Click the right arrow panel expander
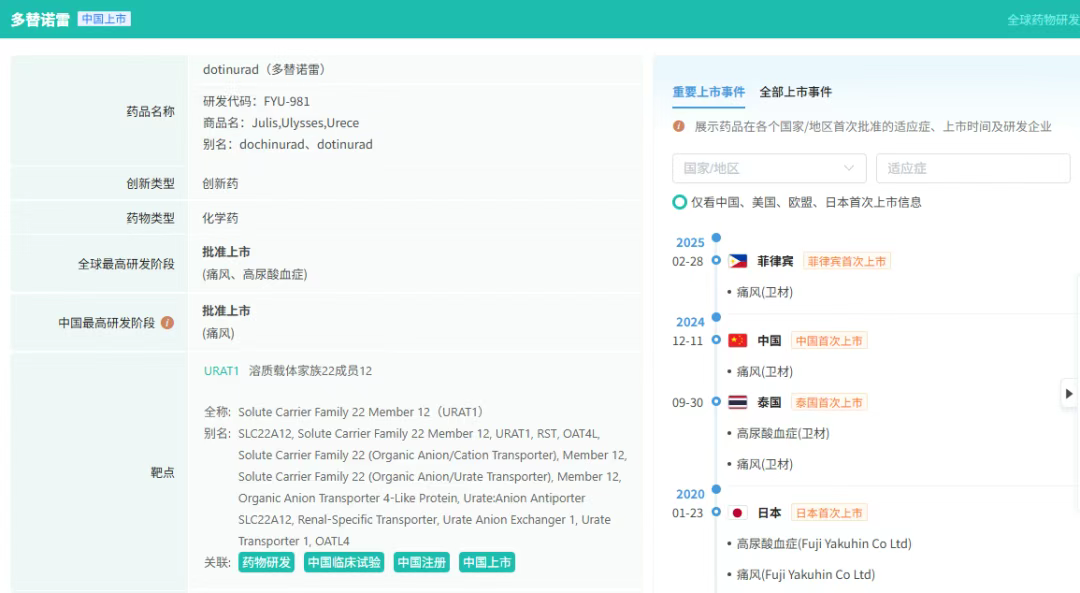The height and width of the screenshot is (593, 1080). (x=1069, y=393)
